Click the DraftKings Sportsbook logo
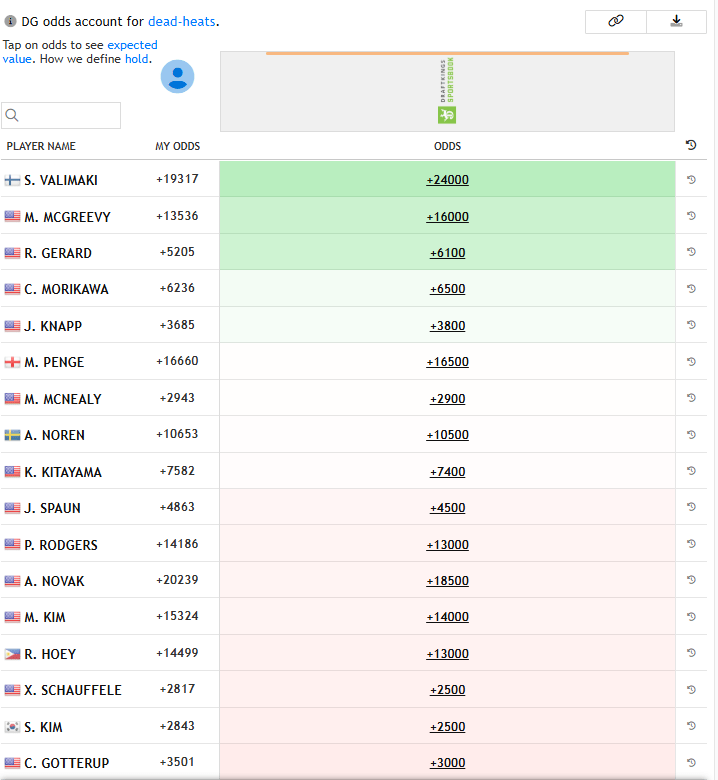 click(447, 91)
